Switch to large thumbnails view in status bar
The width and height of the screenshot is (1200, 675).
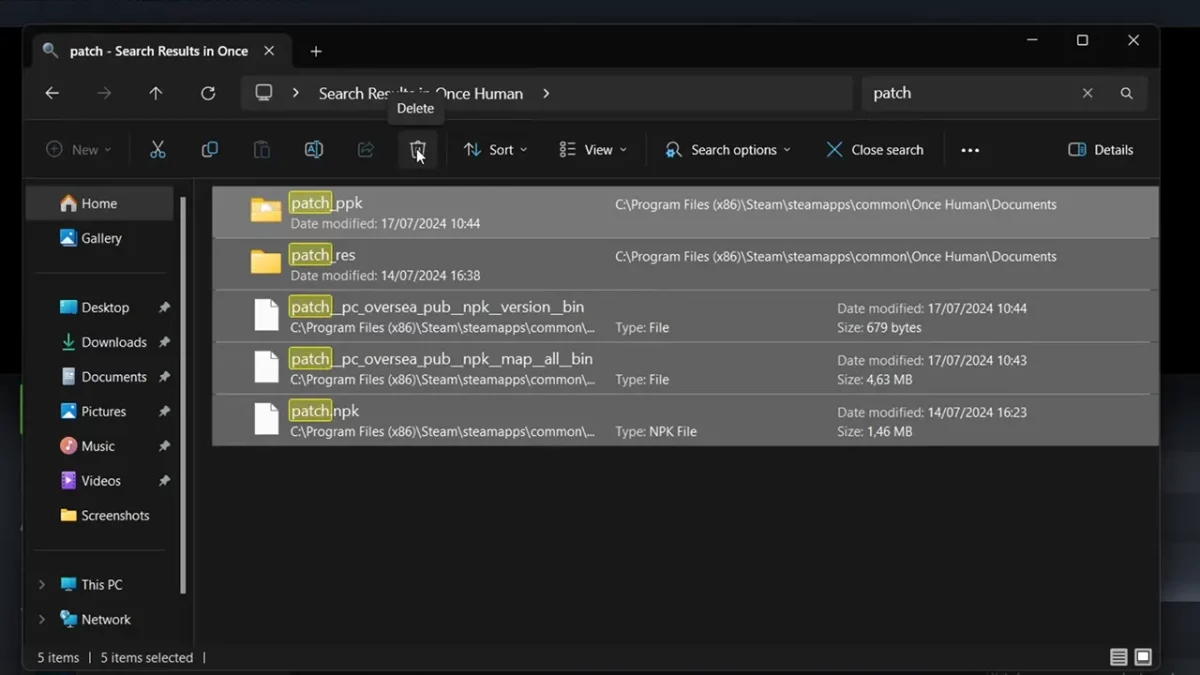1143,657
